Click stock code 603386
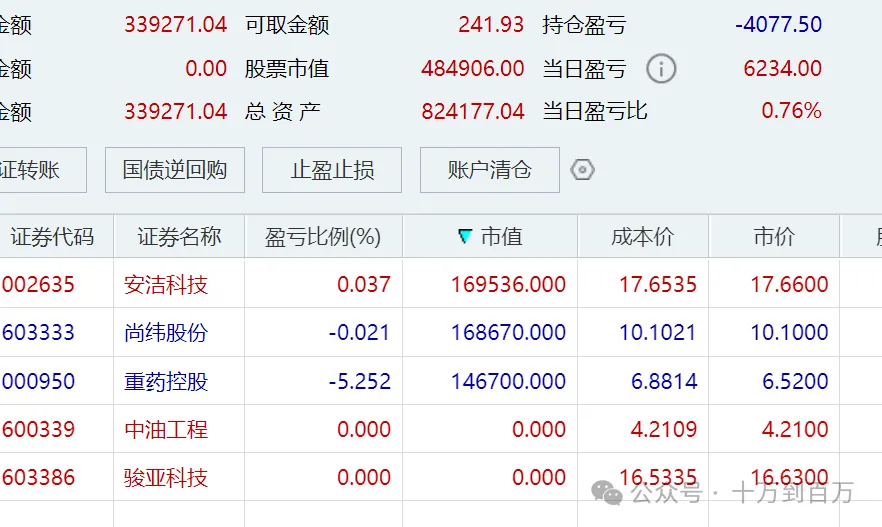 (38, 478)
